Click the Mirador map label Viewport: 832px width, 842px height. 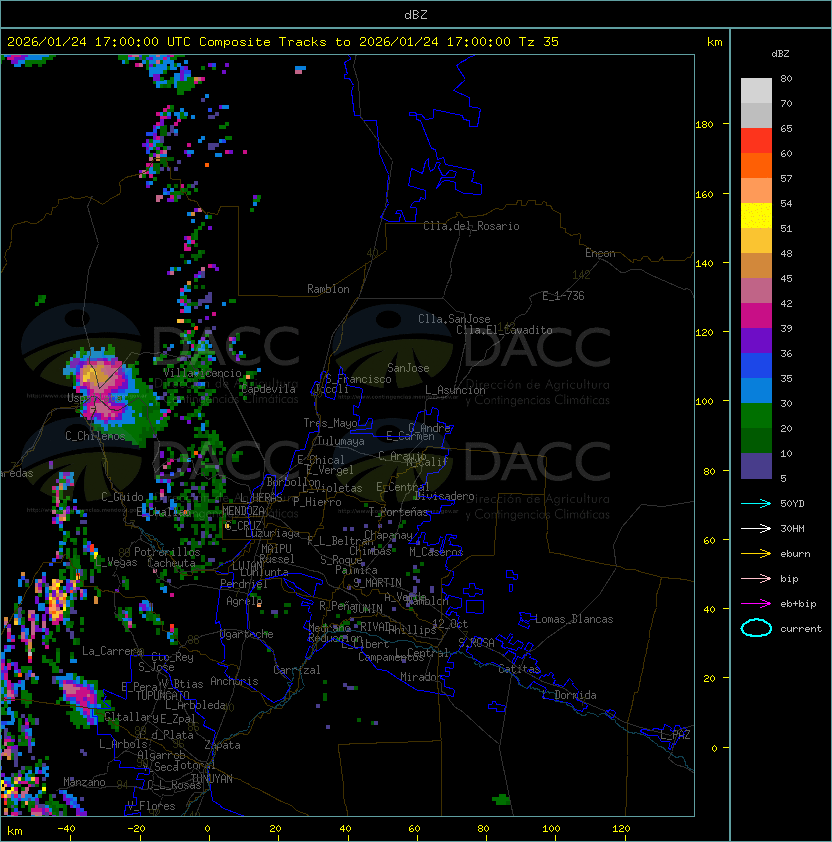(421, 677)
